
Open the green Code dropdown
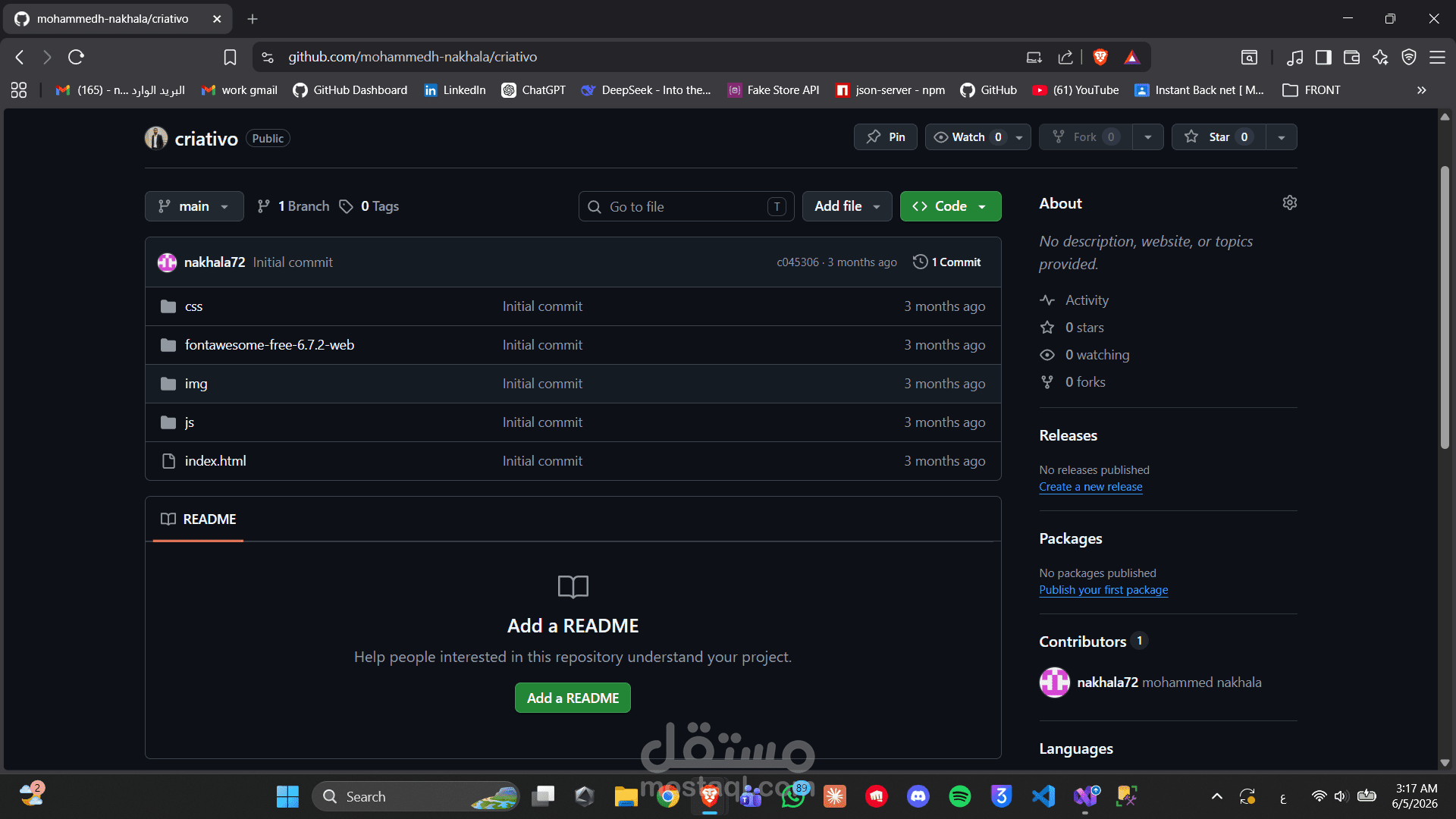click(950, 206)
